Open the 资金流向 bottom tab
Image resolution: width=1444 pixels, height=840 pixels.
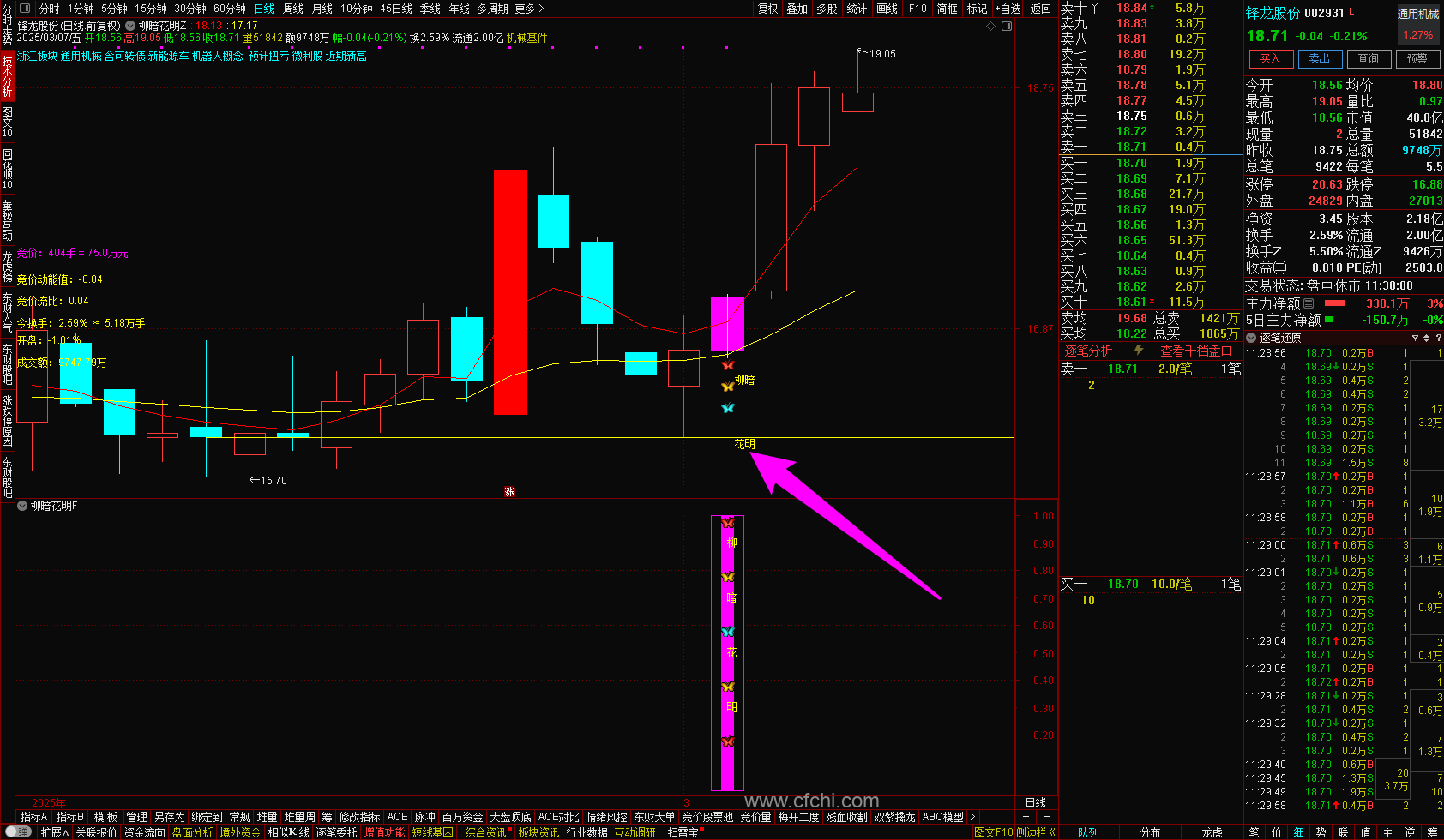pyautogui.click(x=144, y=832)
